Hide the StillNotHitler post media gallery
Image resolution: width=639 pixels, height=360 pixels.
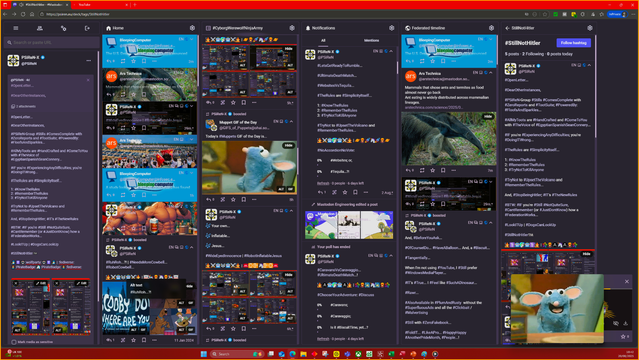[586, 254]
